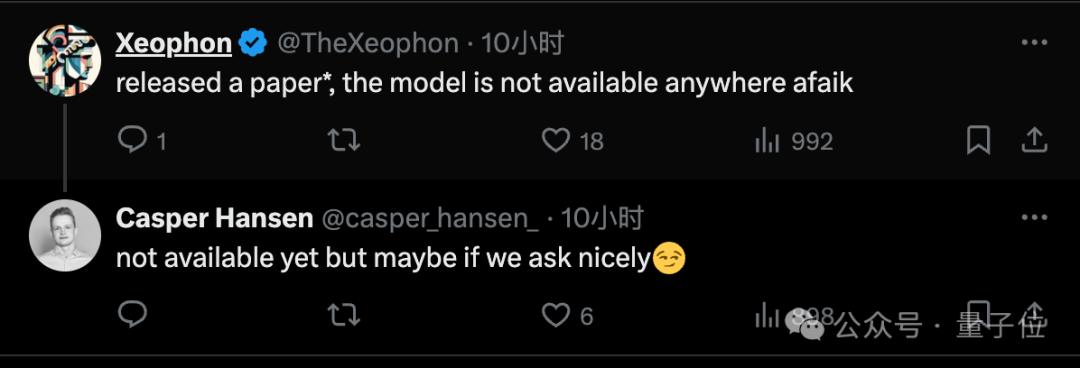Open more options on Xeophon's tweet
Image resolution: width=1080 pixels, height=368 pixels.
(x=1034, y=43)
